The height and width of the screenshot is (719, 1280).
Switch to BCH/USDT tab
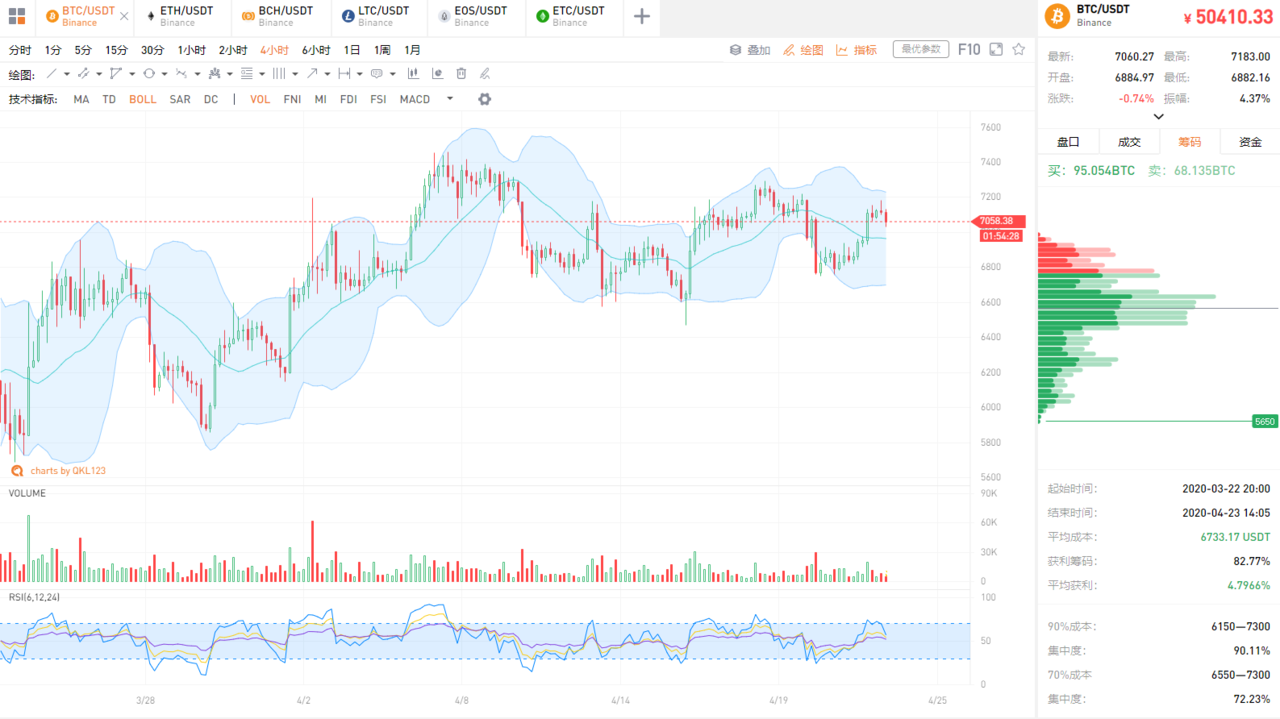coord(283,16)
